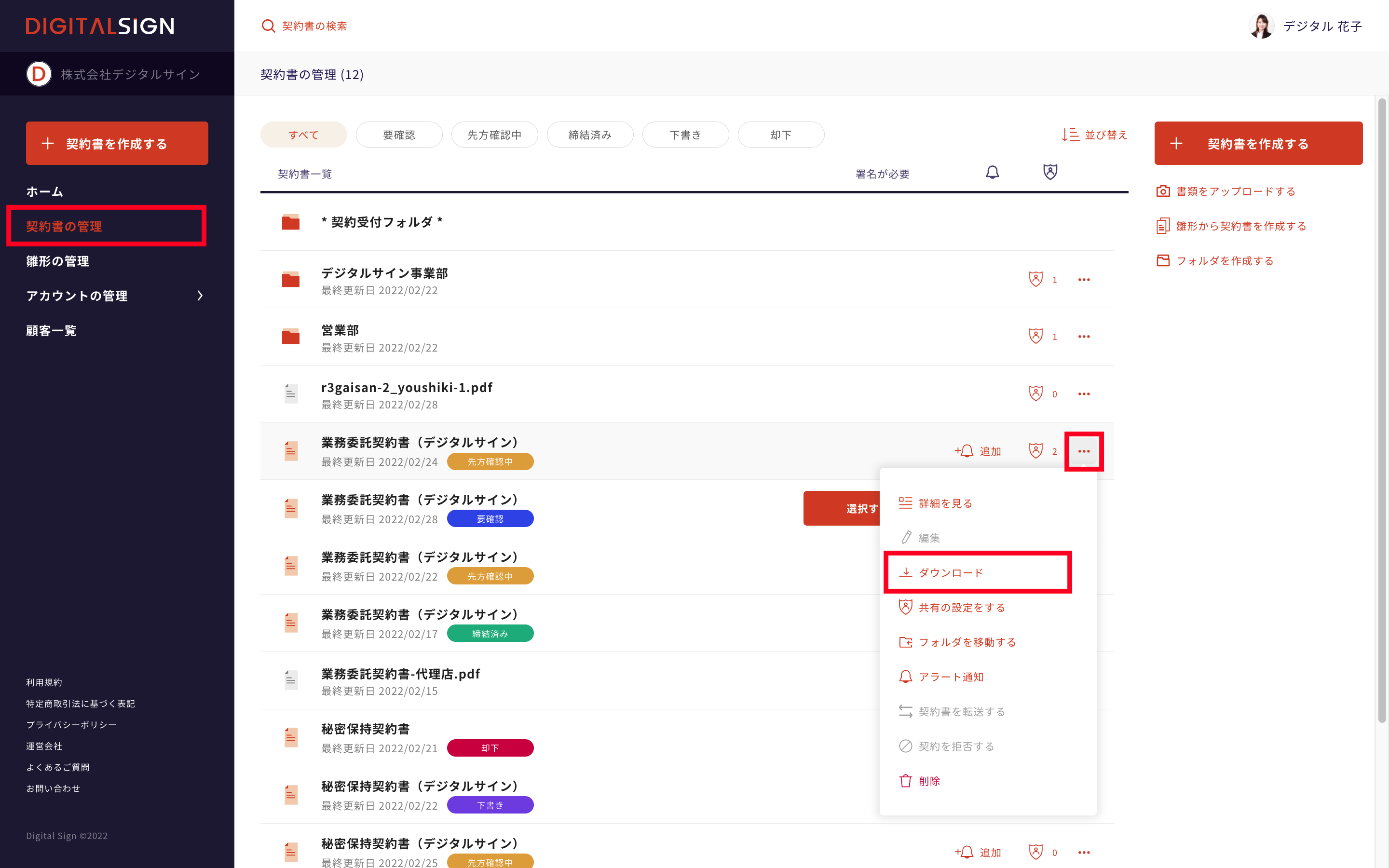Open three-dot menu for r3gaisan-2_youshiki-1.pdf
Viewport: 1389px width, 868px height.
click(1084, 394)
